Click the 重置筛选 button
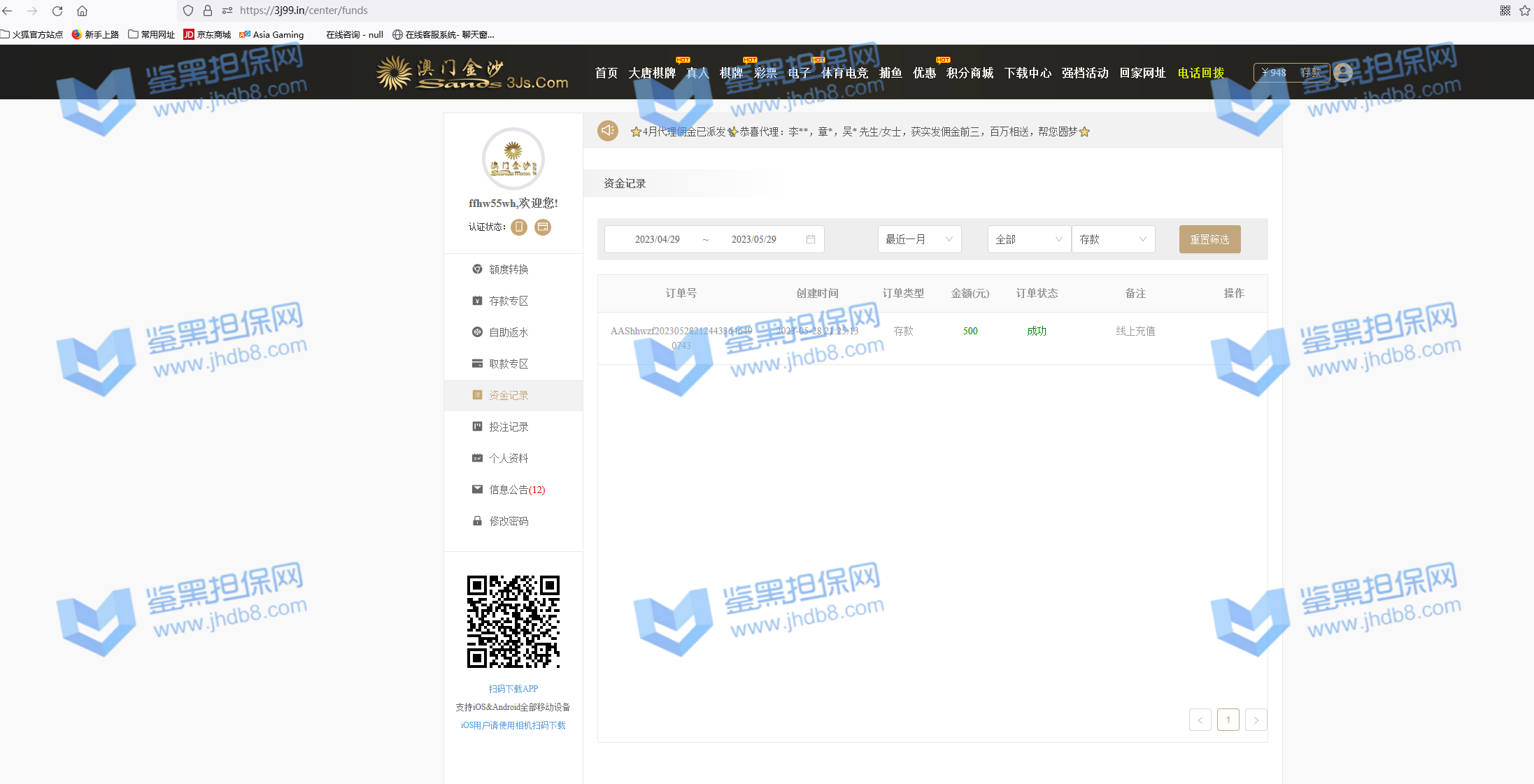 click(1209, 239)
